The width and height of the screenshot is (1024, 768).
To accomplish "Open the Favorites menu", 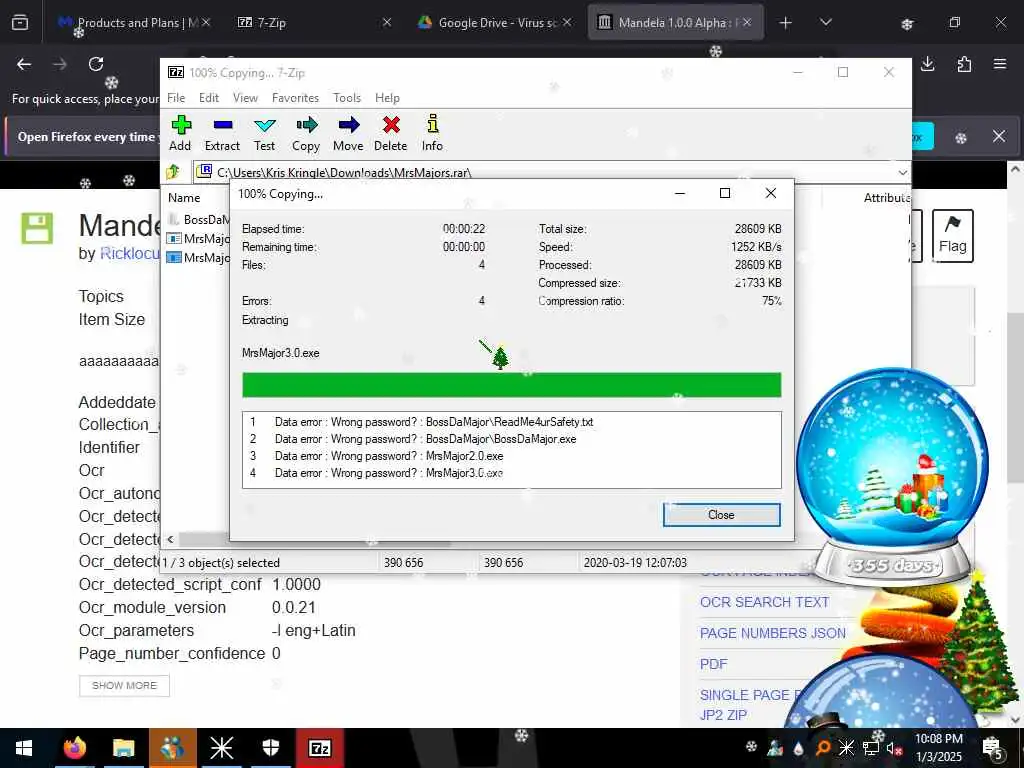I will coord(295,98).
